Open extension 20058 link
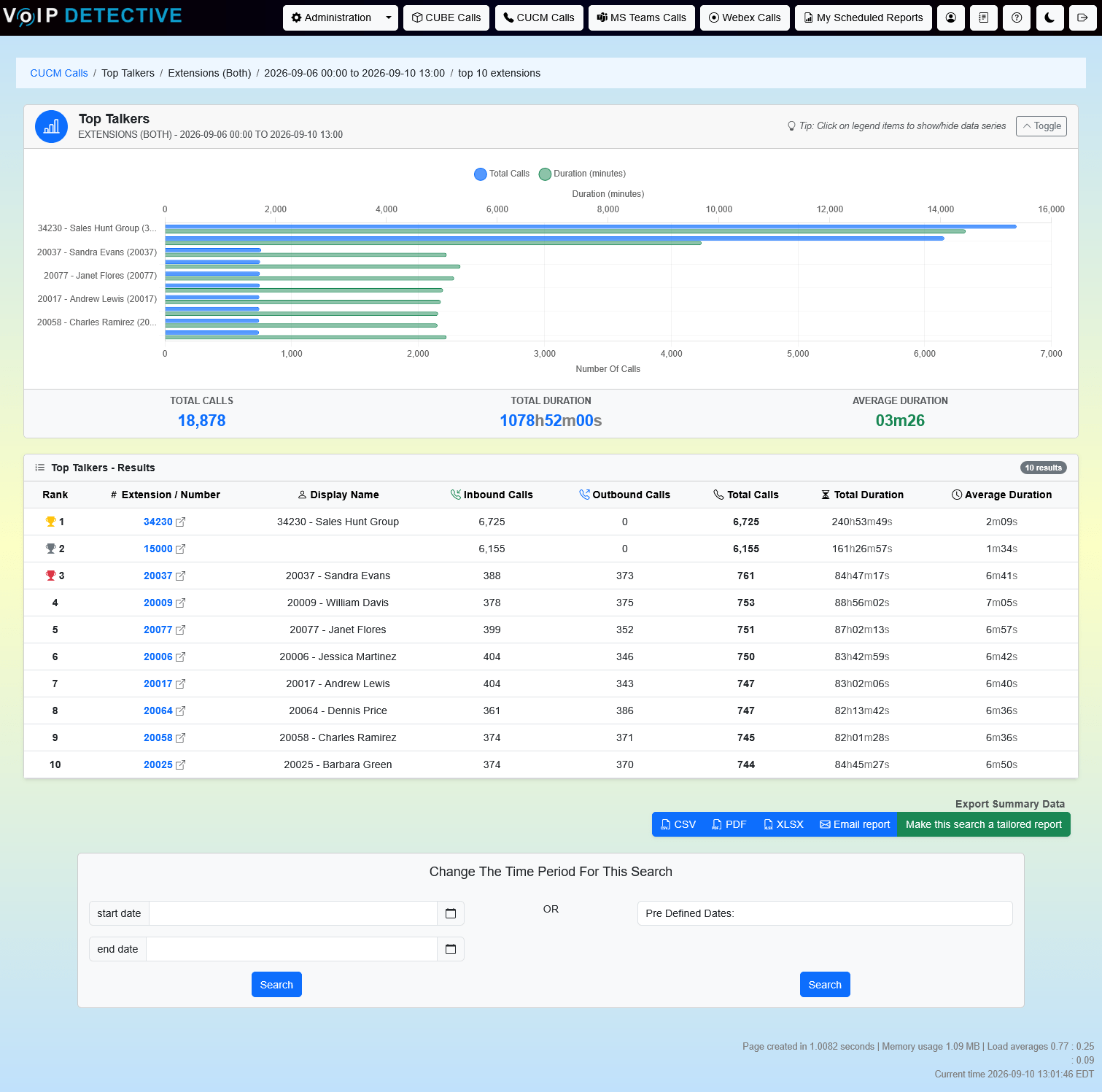The height and width of the screenshot is (1092, 1102). tap(158, 737)
